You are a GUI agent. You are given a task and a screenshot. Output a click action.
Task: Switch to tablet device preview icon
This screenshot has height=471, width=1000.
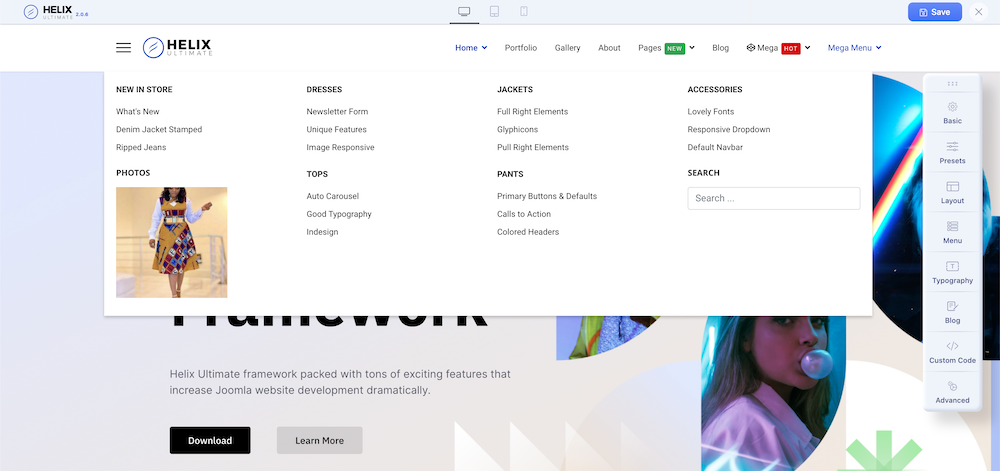point(494,11)
